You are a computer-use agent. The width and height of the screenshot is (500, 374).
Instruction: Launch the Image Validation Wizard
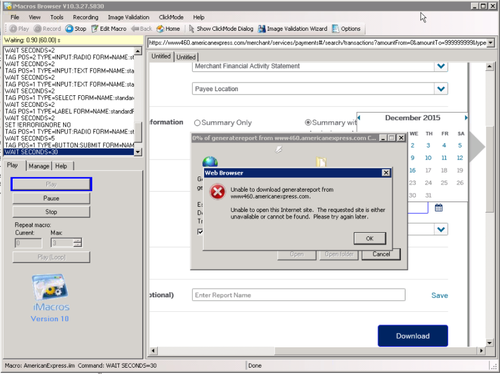[293, 29]
